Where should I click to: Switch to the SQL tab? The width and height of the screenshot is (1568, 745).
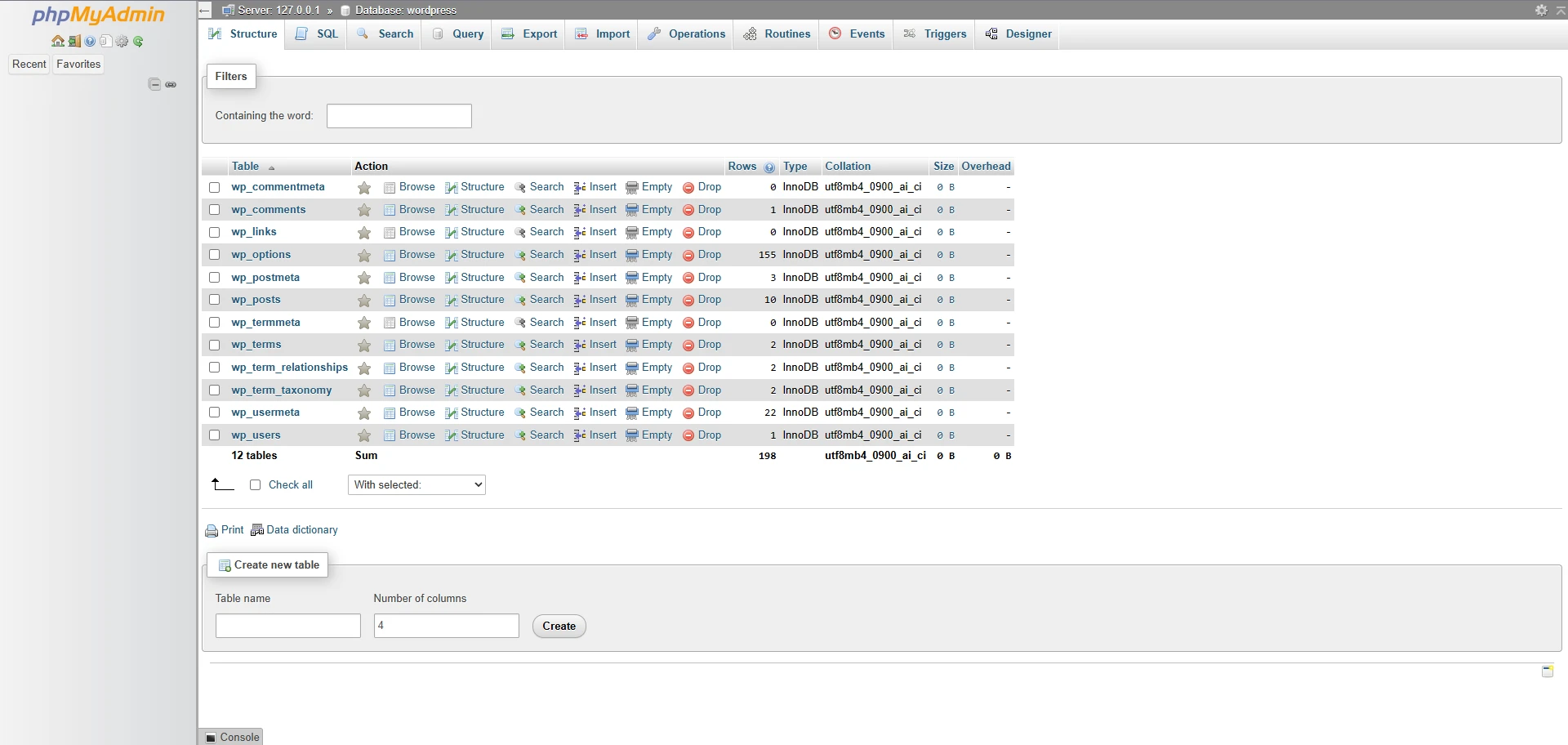pos(317,34)
